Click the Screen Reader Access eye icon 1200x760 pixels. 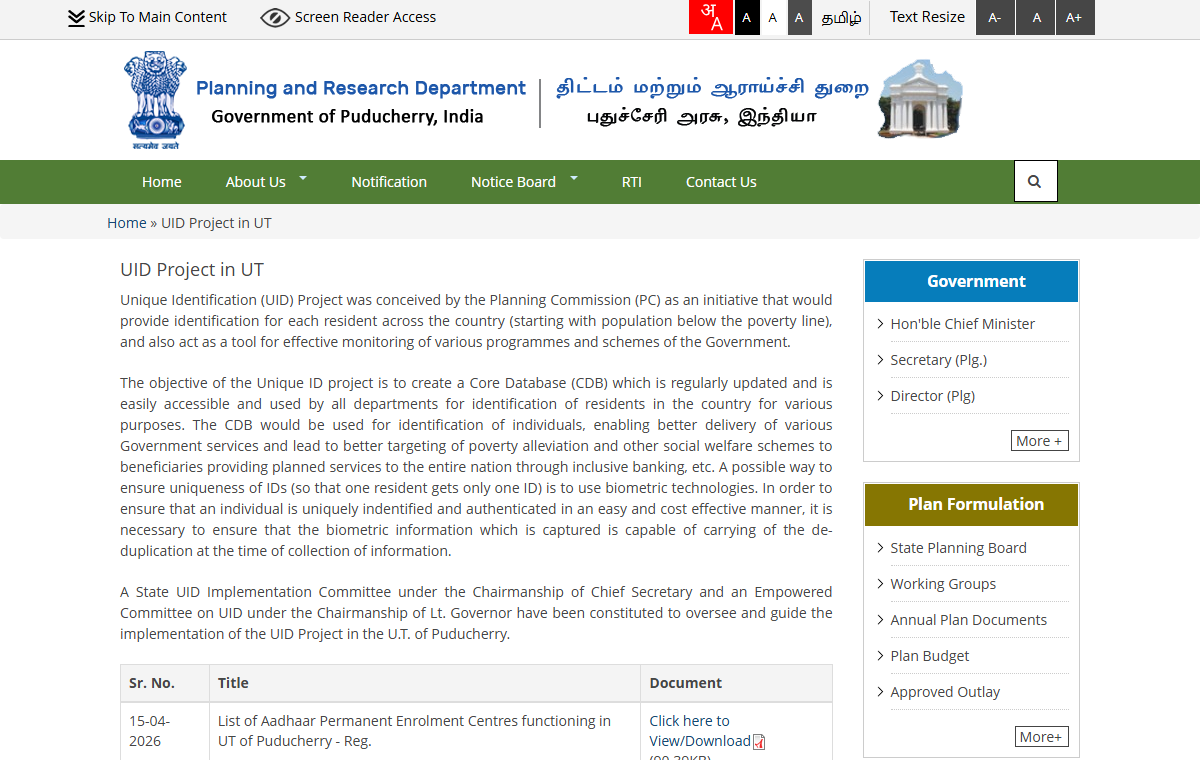pyautogui.click(x=275, y=17)
